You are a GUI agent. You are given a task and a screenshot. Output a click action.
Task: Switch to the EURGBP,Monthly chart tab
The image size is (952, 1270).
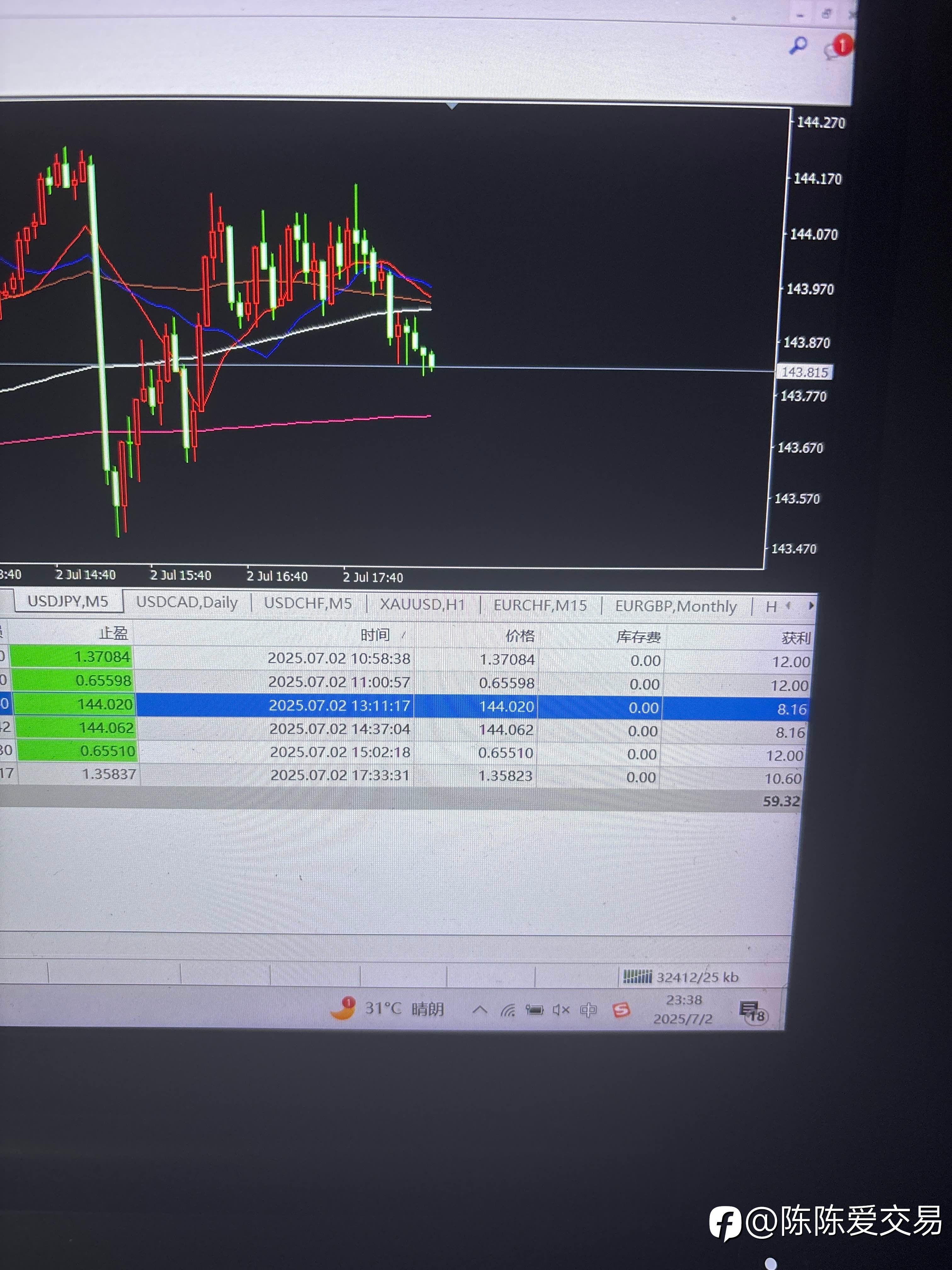point(675,606)
